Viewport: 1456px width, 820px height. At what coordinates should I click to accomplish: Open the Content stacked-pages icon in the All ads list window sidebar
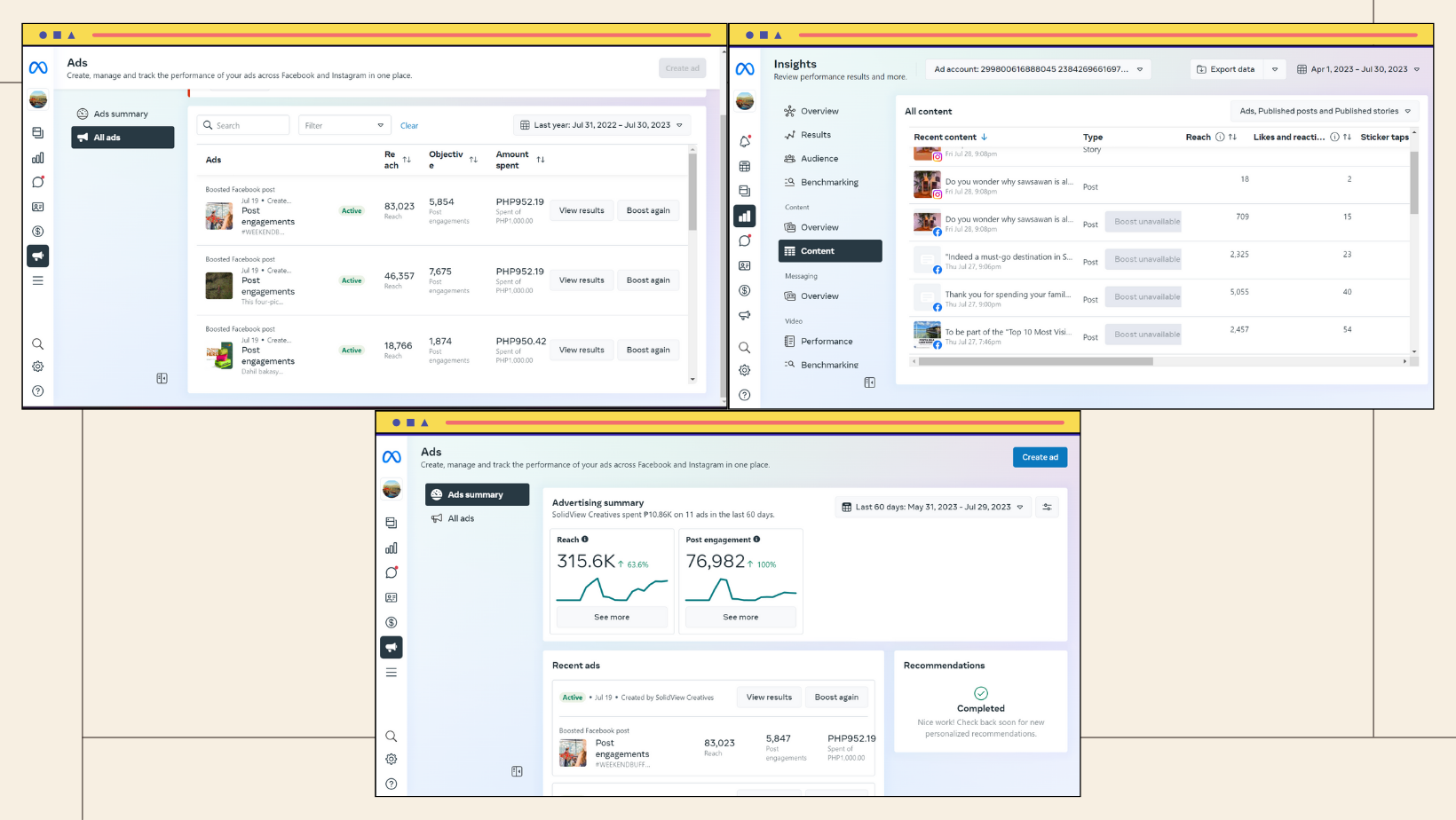37,133
